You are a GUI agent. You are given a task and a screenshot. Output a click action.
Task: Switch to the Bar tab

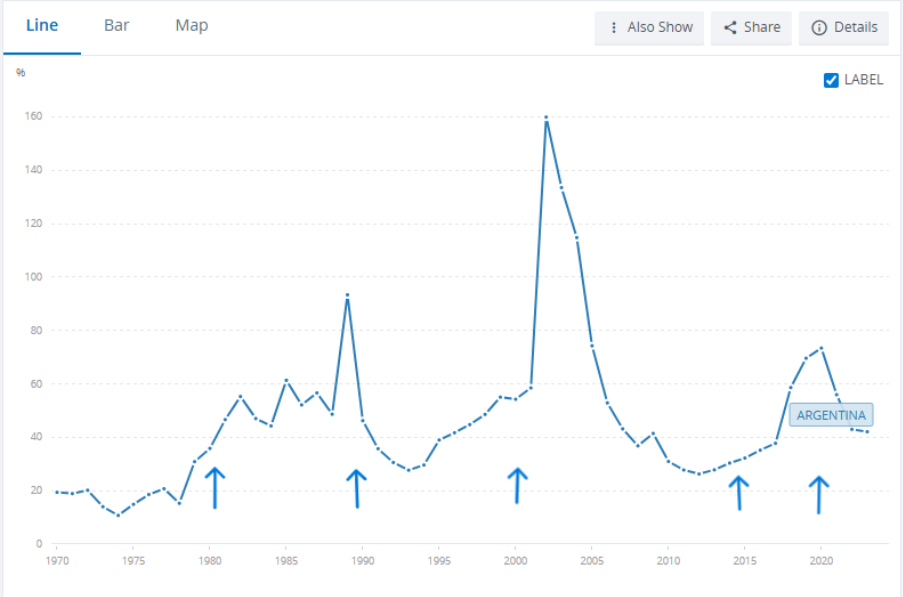(116, 26)
